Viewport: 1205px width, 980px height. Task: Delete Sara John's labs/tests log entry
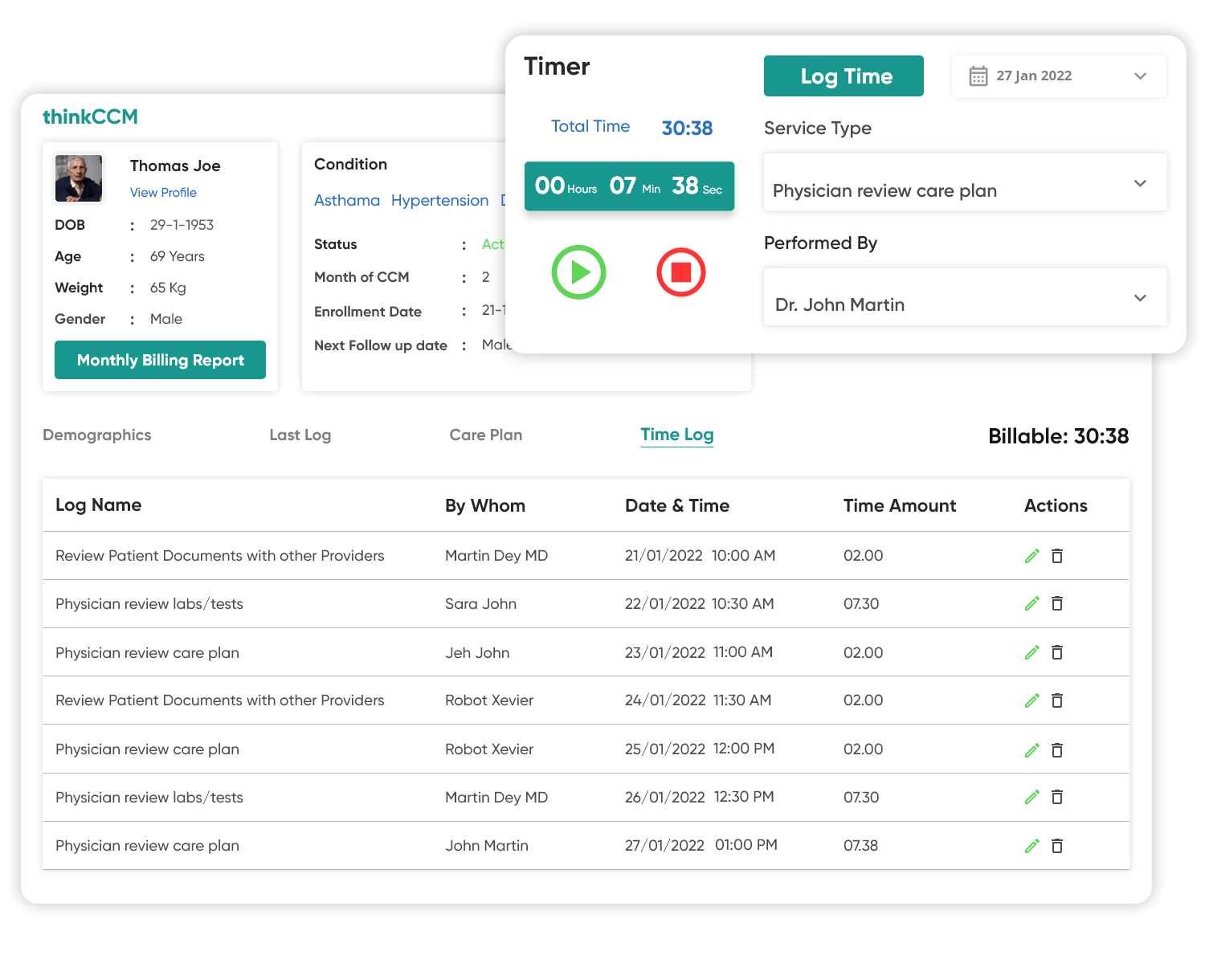point(1057,603)
